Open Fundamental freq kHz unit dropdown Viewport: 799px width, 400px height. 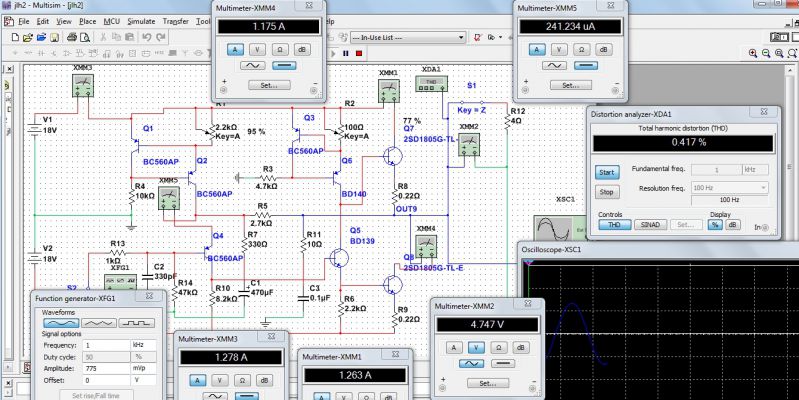click(755, 169)
